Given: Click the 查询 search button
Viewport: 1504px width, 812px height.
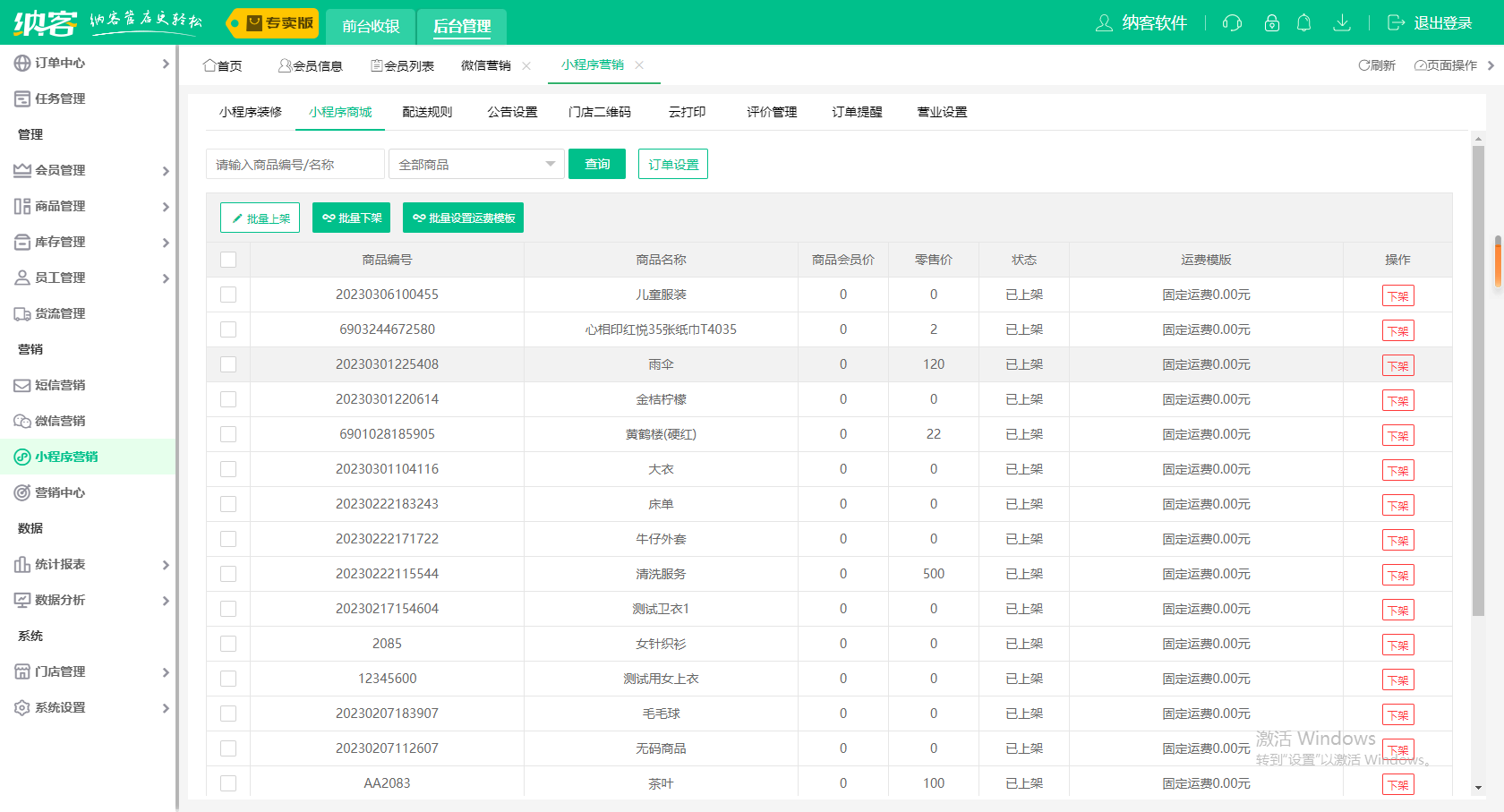Looking at the screenshot, I should coord(597,165).
